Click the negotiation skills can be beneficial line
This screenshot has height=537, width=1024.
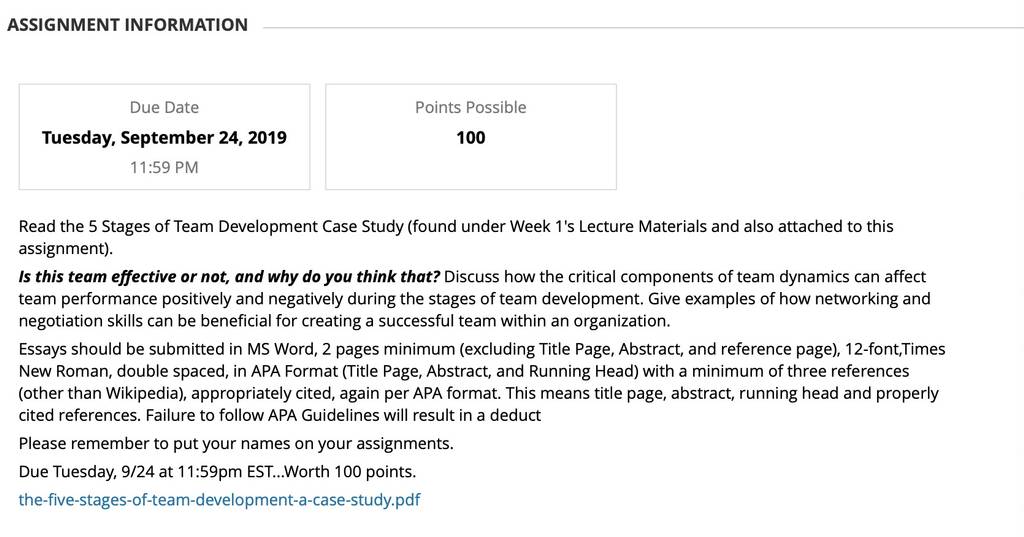pyautogui.click(x=344, y=321)
